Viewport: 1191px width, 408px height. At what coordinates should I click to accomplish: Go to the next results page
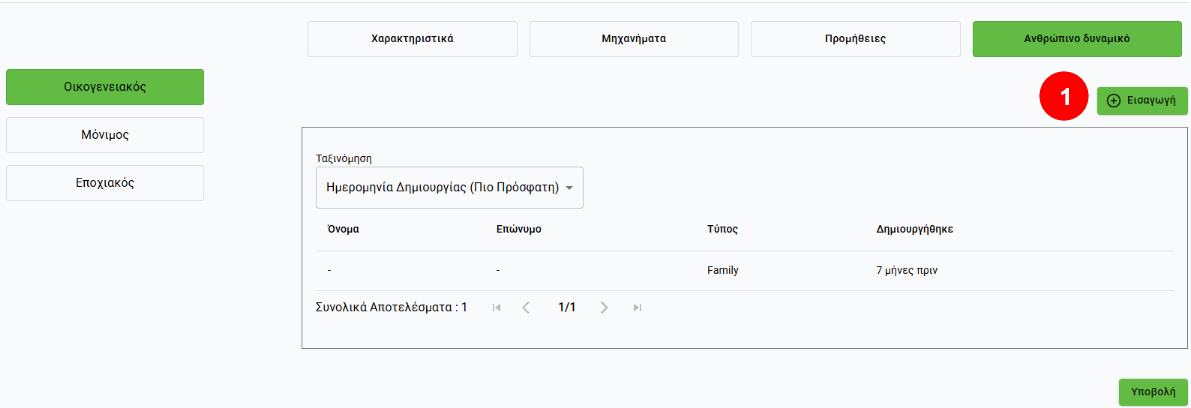pos(604,308)
